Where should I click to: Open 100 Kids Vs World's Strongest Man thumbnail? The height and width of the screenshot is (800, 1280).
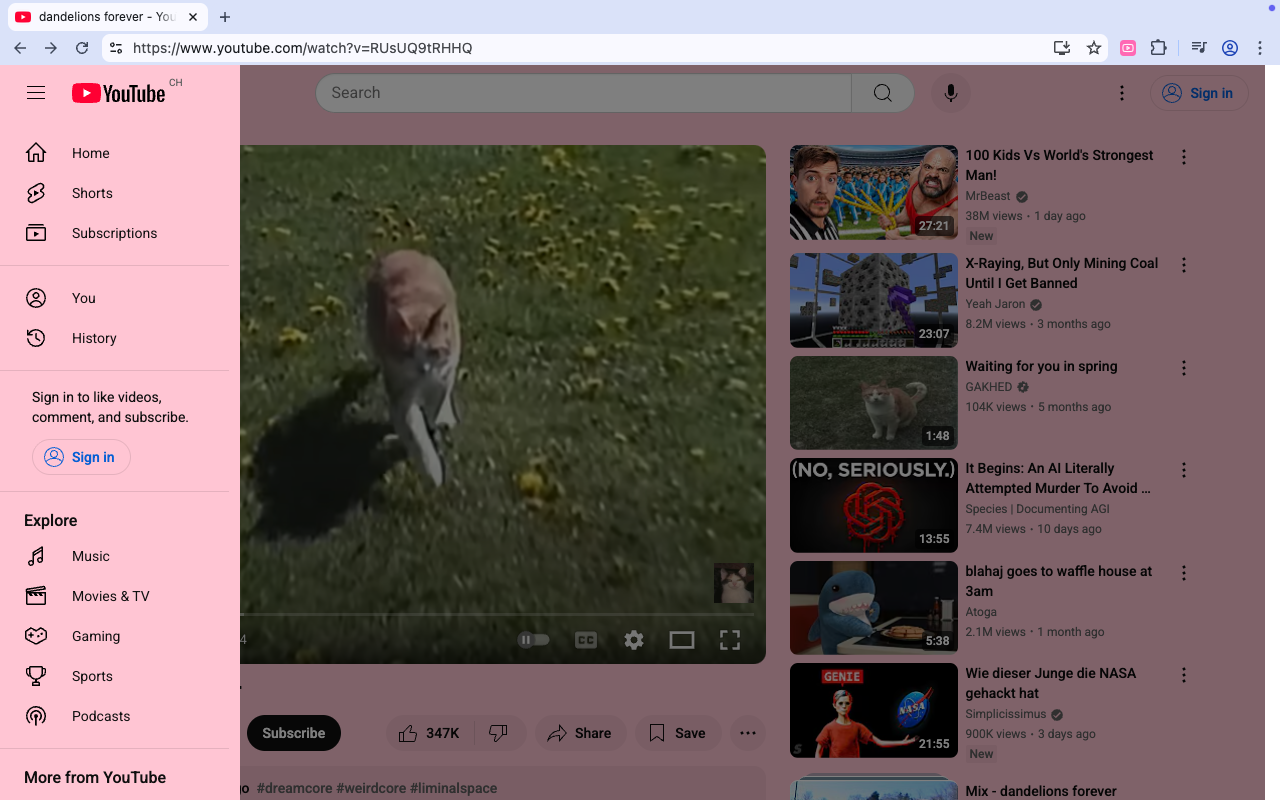coord(874,193)
